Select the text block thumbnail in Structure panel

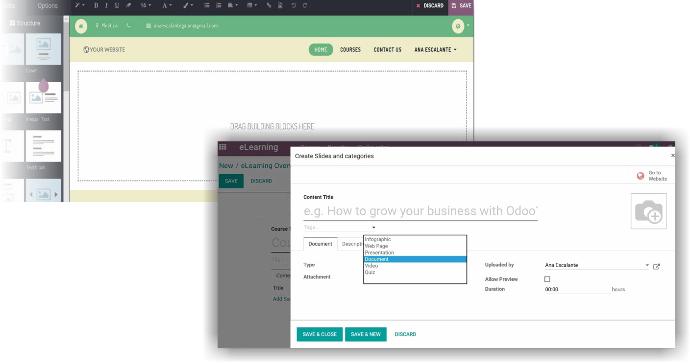[x=43, y=146]
